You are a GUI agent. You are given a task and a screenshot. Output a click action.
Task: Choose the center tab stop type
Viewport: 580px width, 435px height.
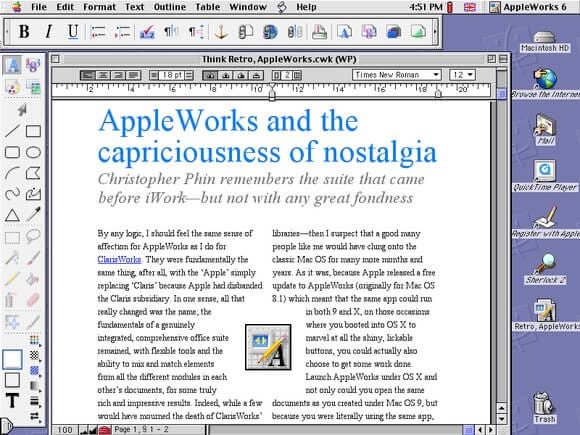click(226, 75)
